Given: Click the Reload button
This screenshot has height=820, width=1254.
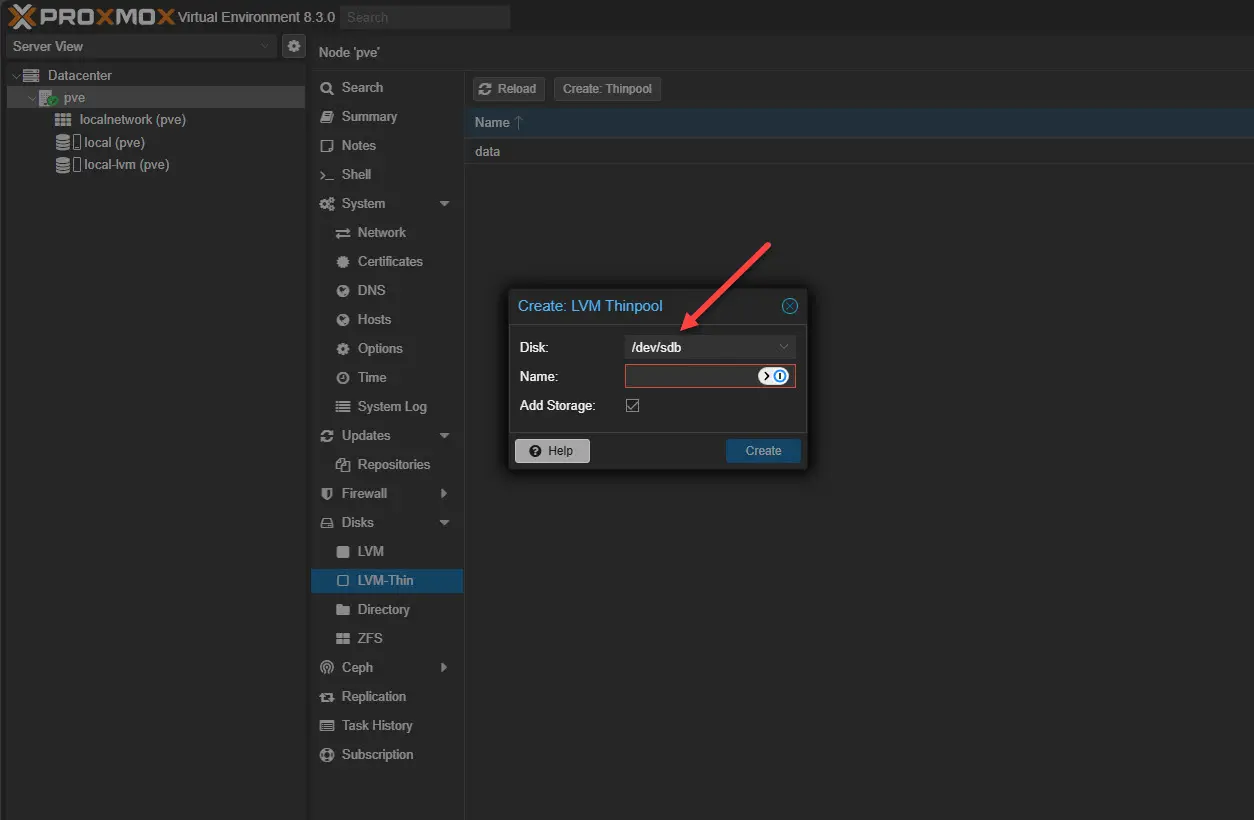Looking at the screenshot, I should pyautogui.click(x=508, y=89).
